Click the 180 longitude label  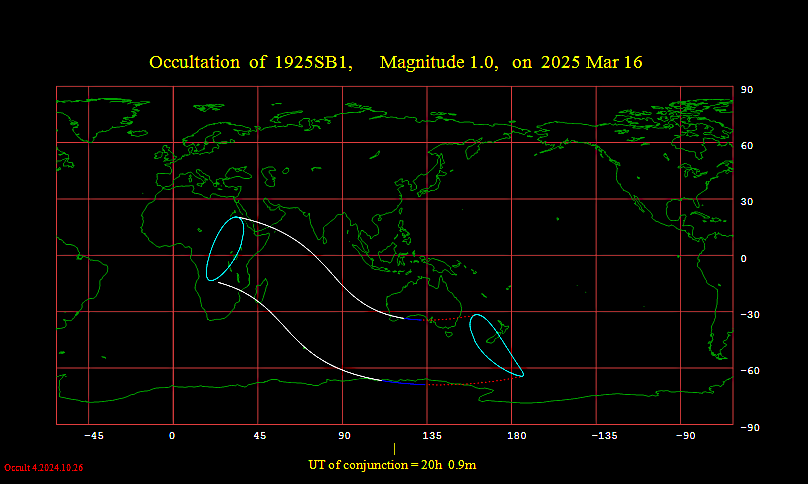[x=516, y=436]
